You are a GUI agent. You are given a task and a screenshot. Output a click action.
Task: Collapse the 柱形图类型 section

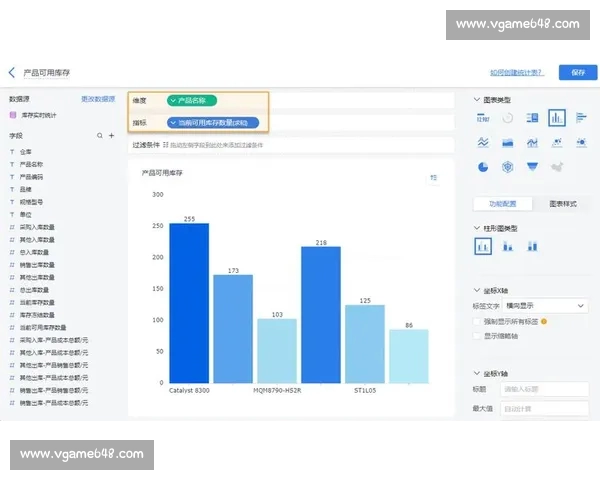coord(475,228)
